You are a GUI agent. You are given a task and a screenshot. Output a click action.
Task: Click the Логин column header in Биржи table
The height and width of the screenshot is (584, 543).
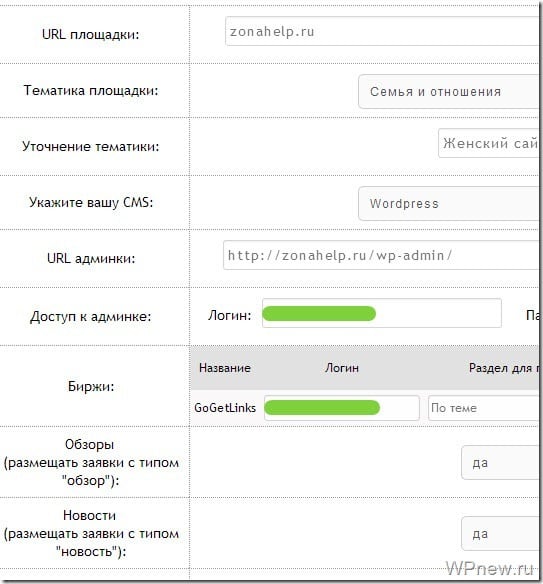(x=342, y=368)
